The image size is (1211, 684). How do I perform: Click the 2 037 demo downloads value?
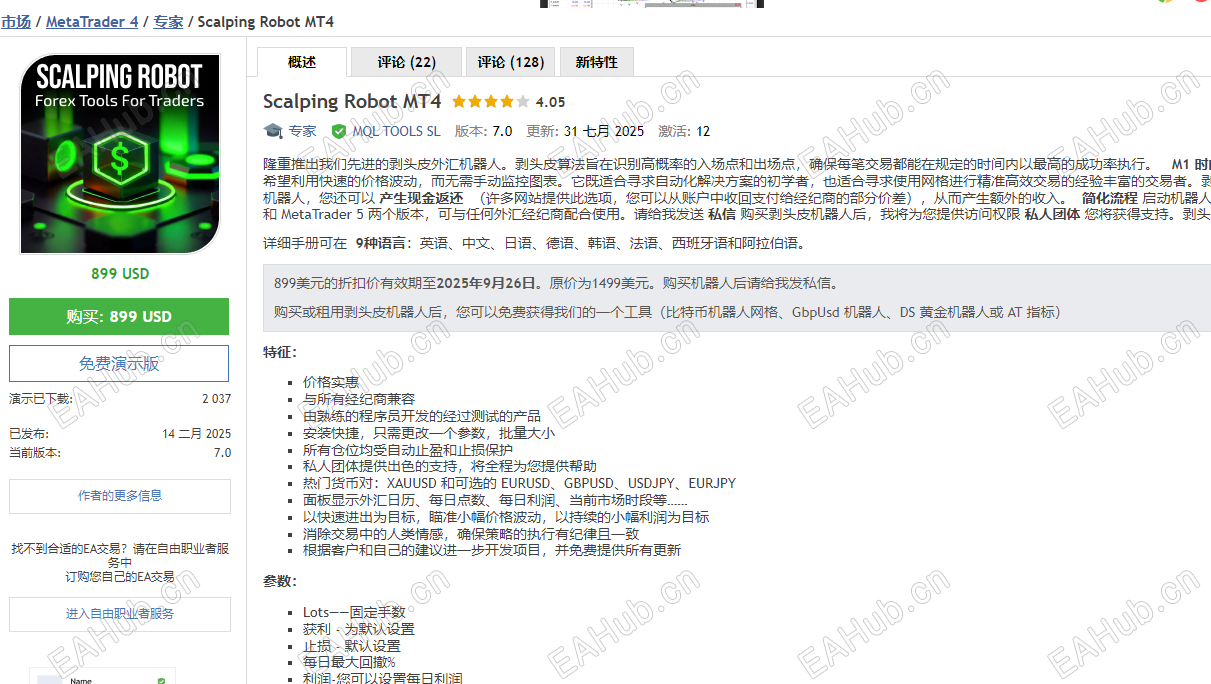pyautogui.click(x=216, y=398)
